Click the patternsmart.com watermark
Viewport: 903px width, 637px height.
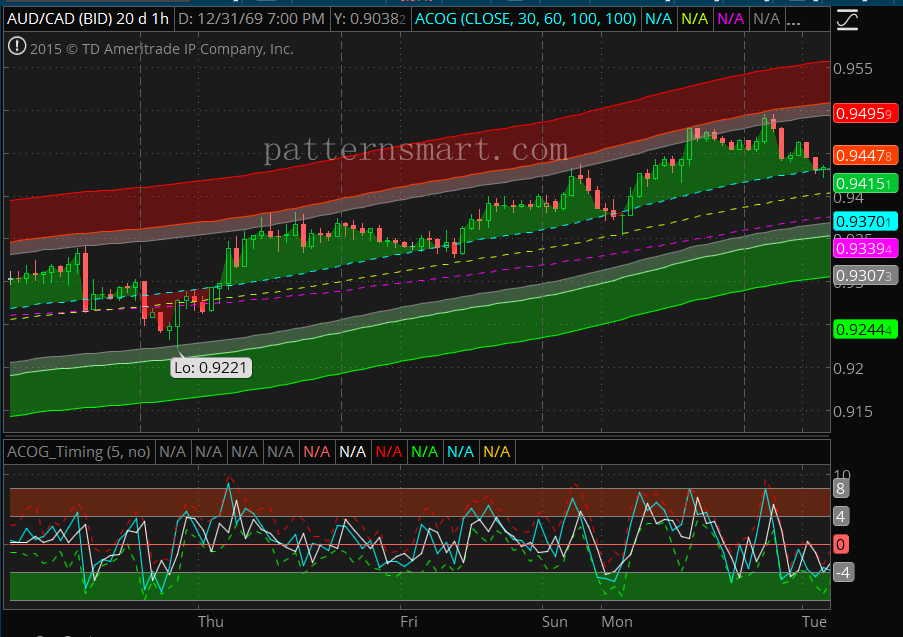coord(413,151)
